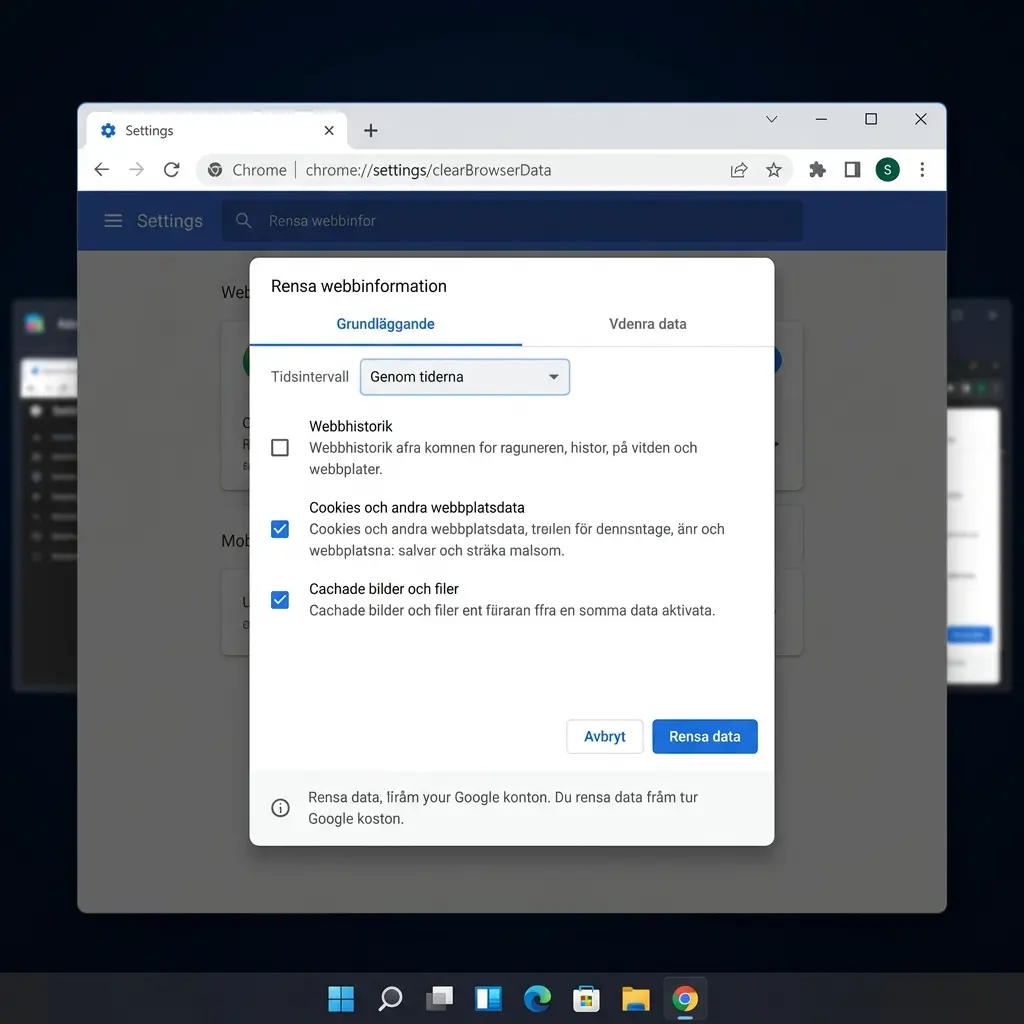Open Chrome three-dot menu
The width and height of the screenshot is (1024, 1024).
coord(922,170)
